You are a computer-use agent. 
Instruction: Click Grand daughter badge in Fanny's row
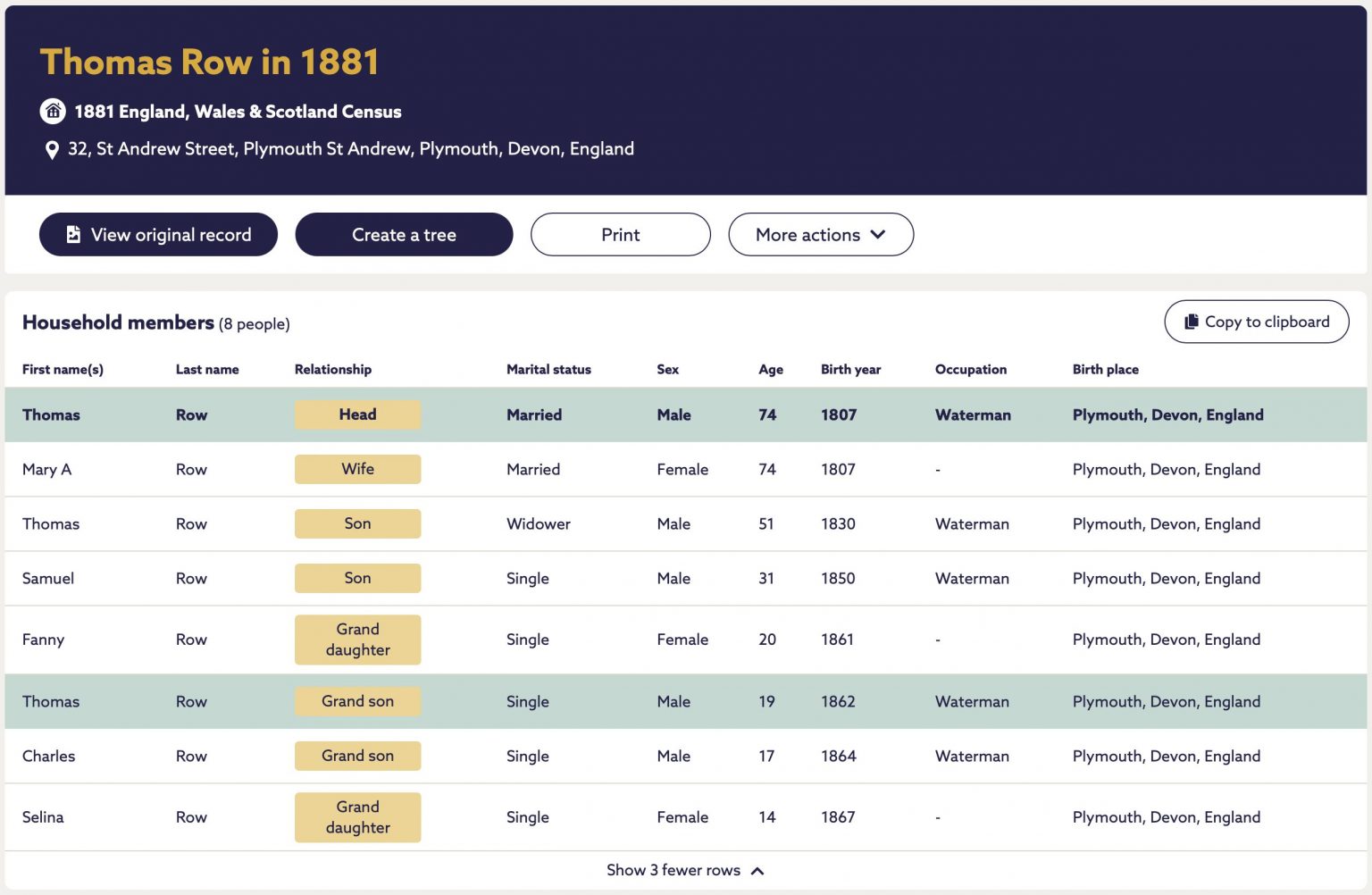coord(357,640)
